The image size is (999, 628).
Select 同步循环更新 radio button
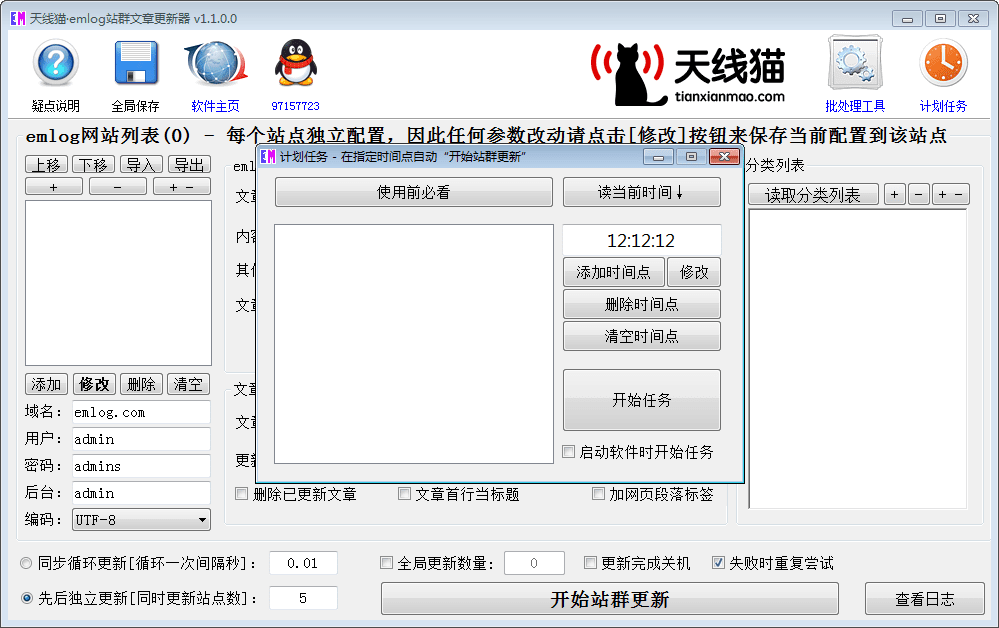pyautogui.click(x=26, y=563)
